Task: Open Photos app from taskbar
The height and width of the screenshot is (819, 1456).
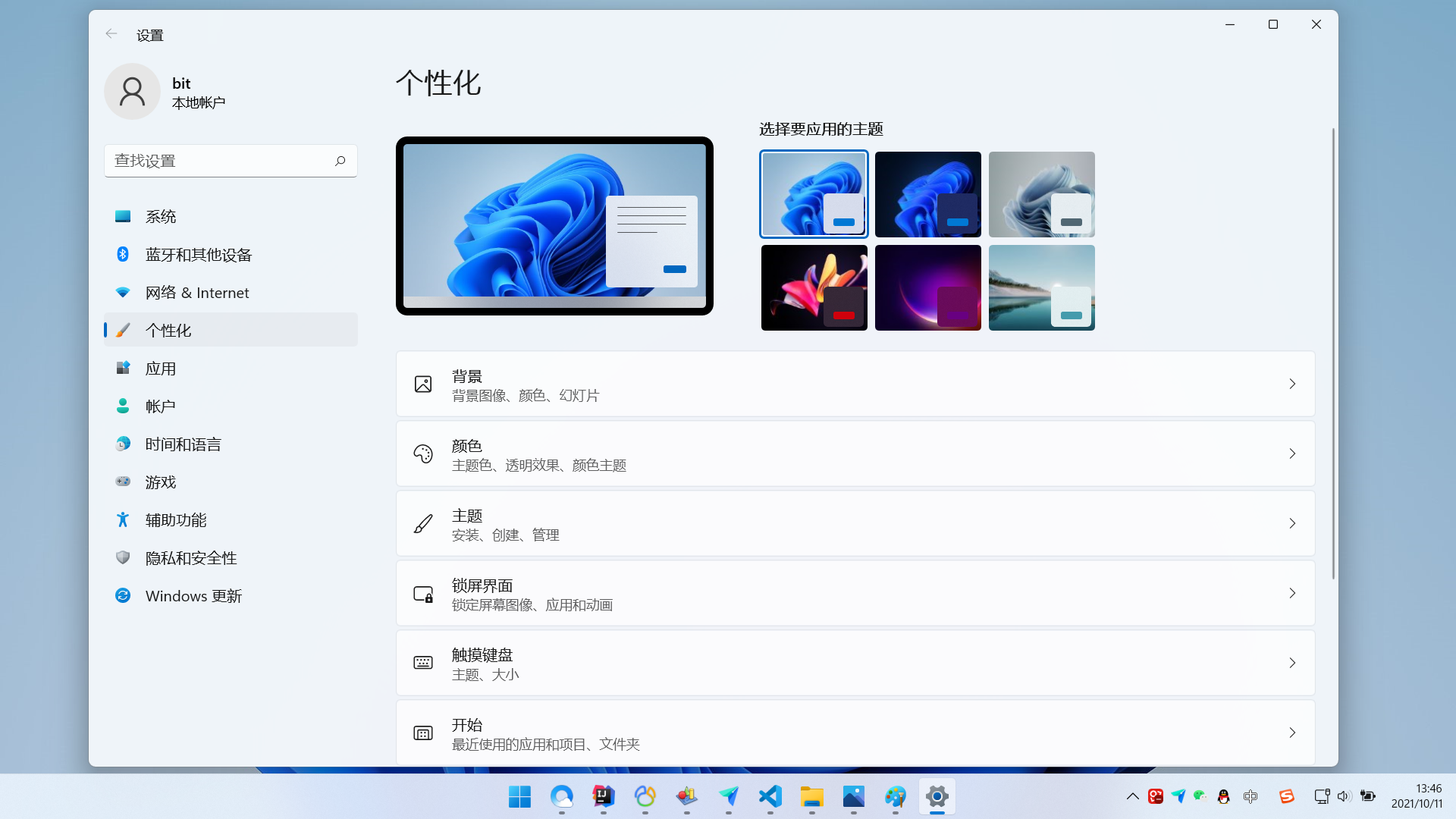Action: click(853, 796)
